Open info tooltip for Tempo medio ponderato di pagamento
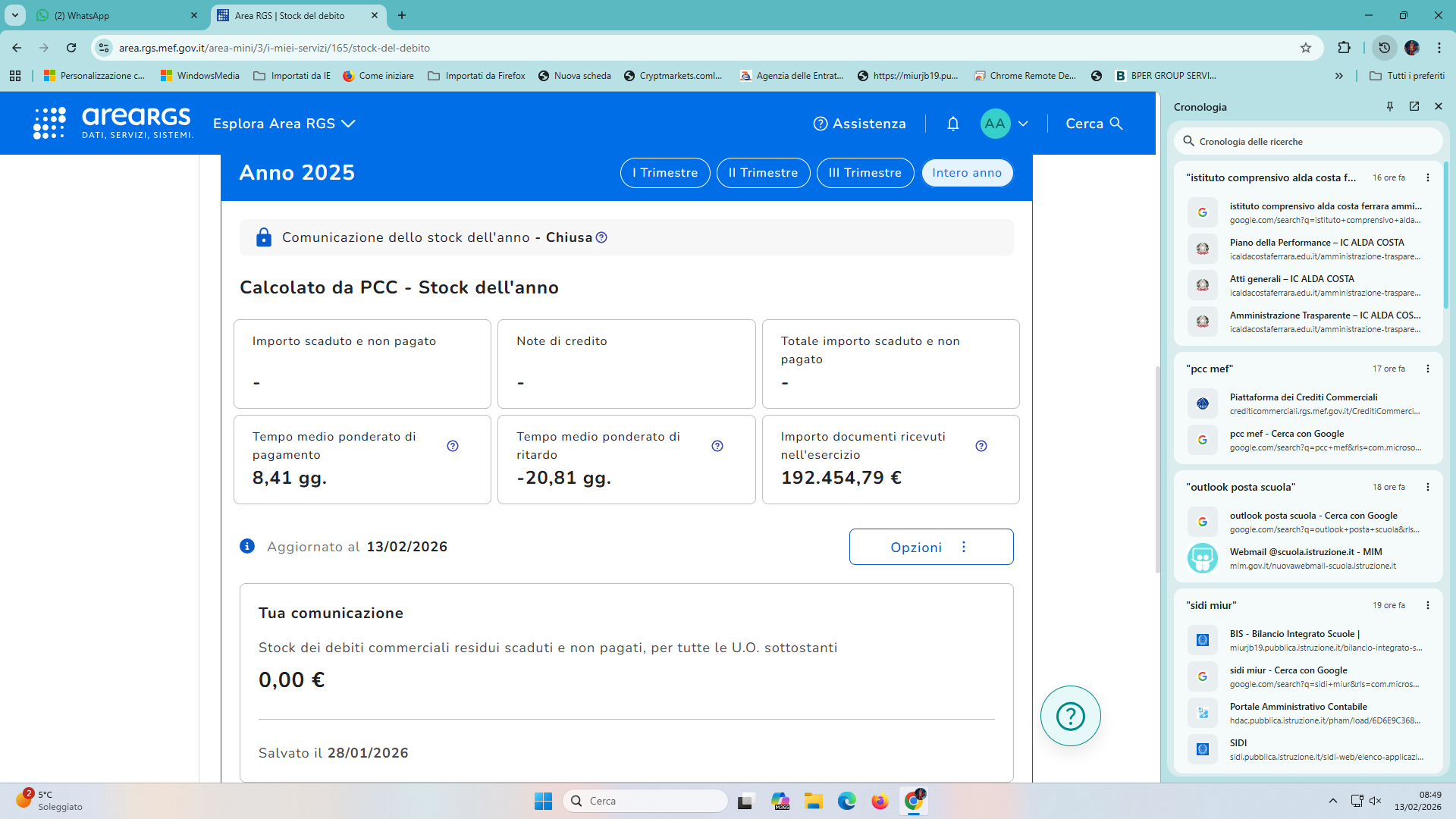This screenshot has width=1456, height=819. click(x=453, y=446)
